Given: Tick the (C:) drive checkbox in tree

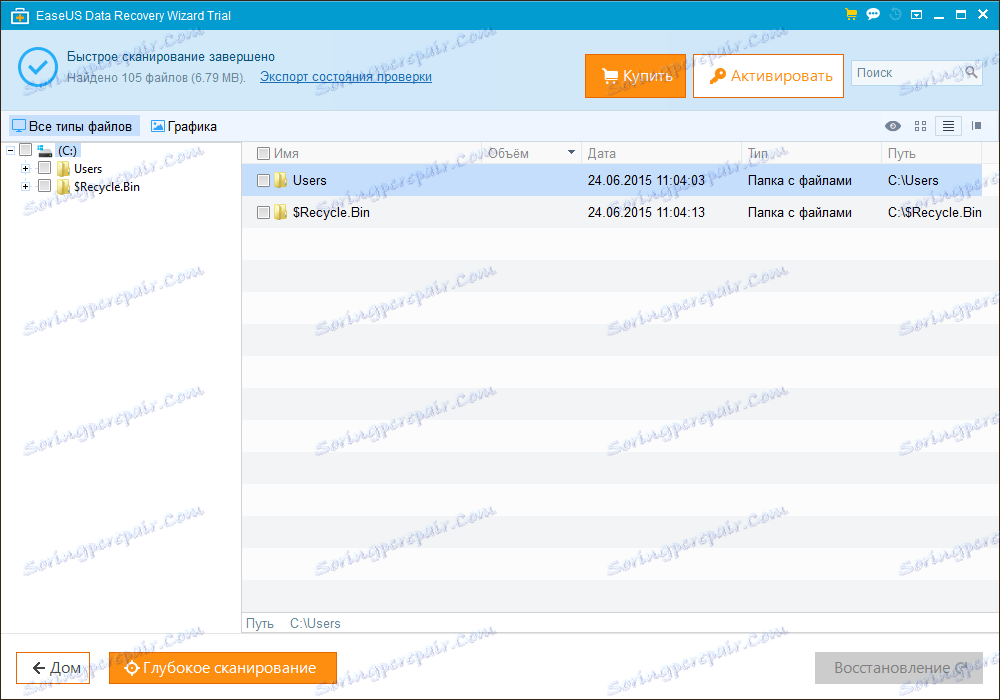Looking at the screenshot, I should coord(26,150).
